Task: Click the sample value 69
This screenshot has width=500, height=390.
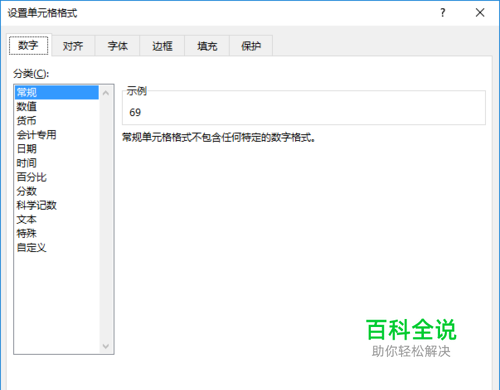Action: click(x=135, y=112)
